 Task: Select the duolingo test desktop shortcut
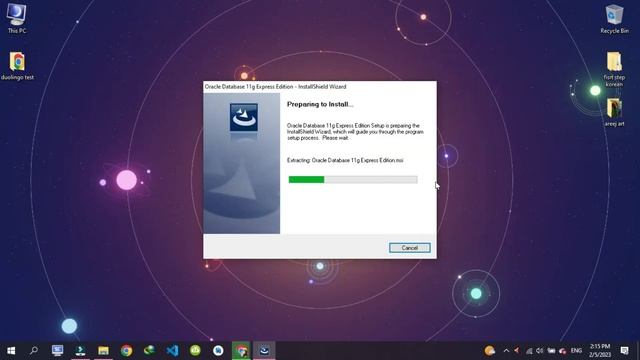tap(17, 66)
